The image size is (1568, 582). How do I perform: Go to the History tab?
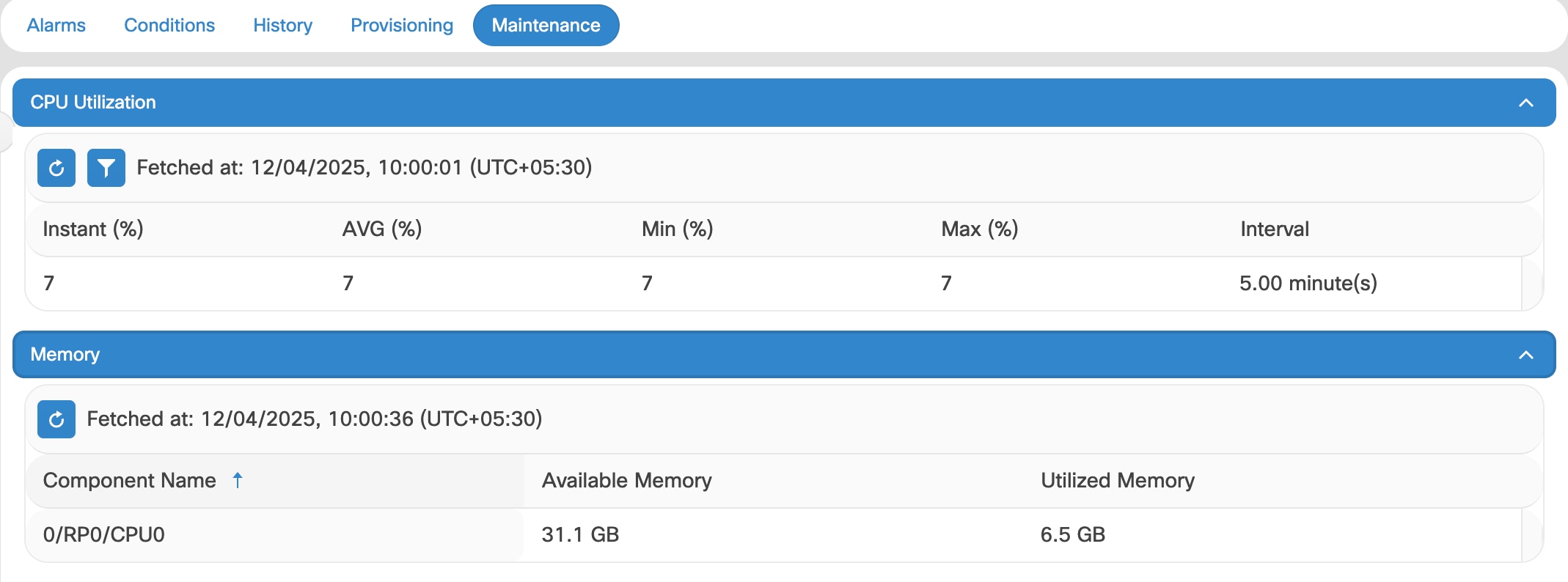(282, 26)
